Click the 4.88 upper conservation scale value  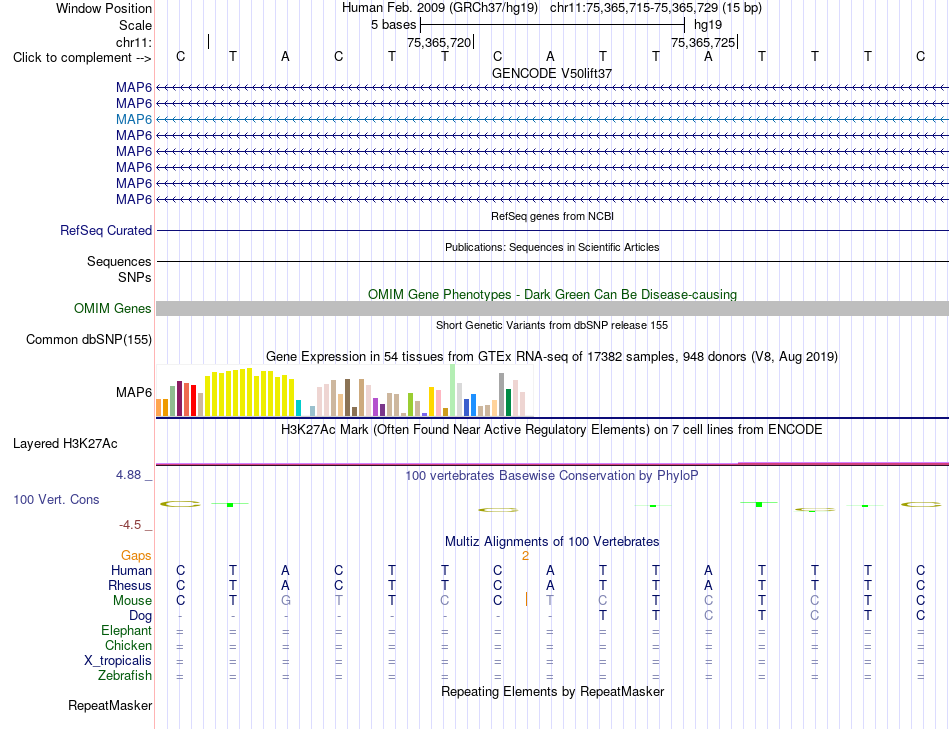coord(129,474)
